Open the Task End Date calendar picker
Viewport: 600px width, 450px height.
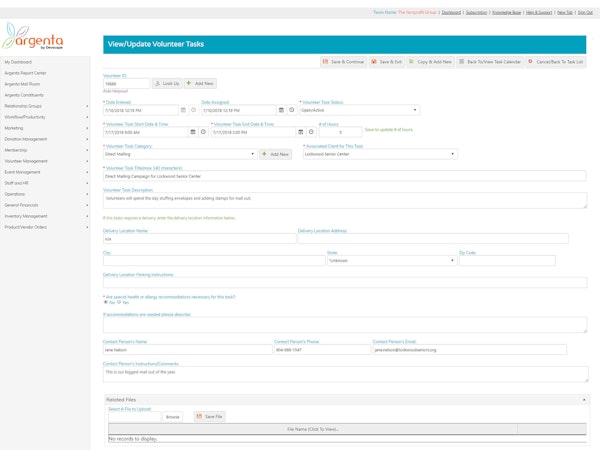pos(301,132)
